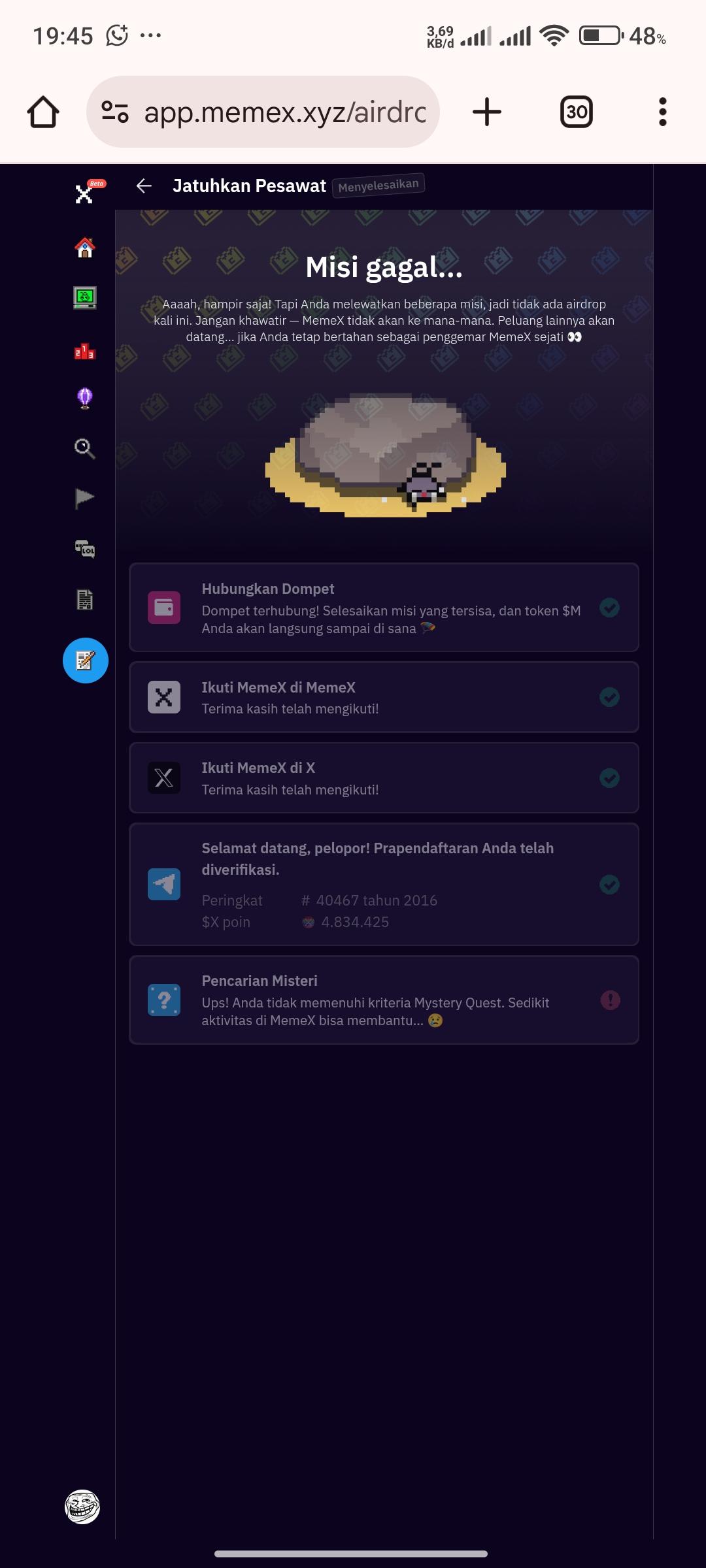
Task: Open the troll face profile avatar
Action: 82,1507
